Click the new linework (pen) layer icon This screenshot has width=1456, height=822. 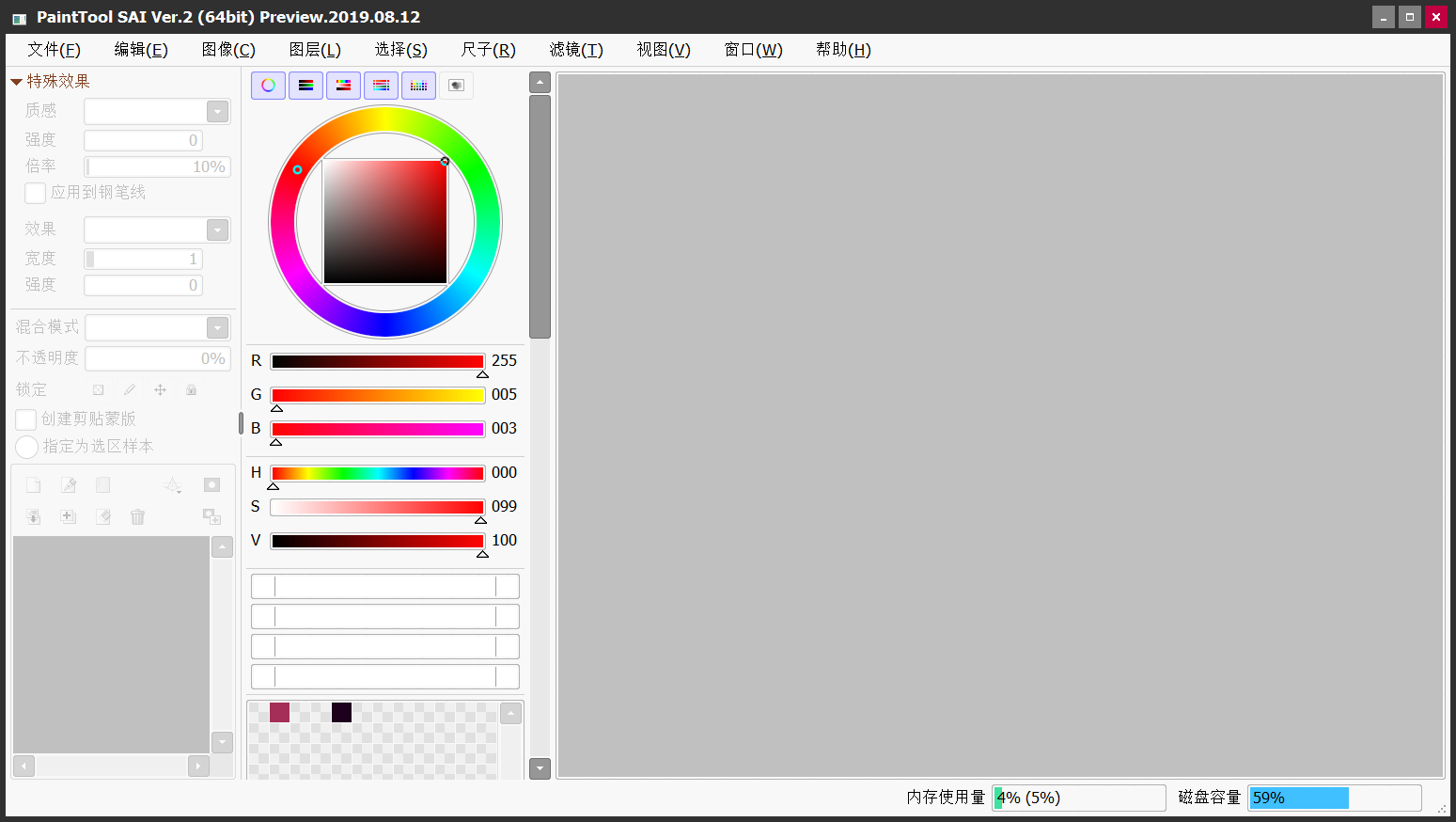tap(69, 485)
